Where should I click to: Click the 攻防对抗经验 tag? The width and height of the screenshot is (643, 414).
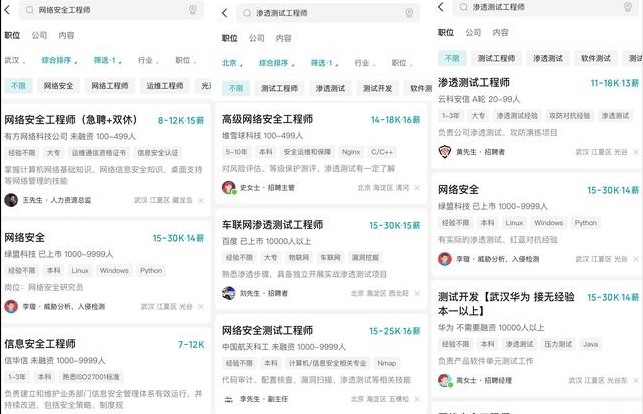[570, 116]
